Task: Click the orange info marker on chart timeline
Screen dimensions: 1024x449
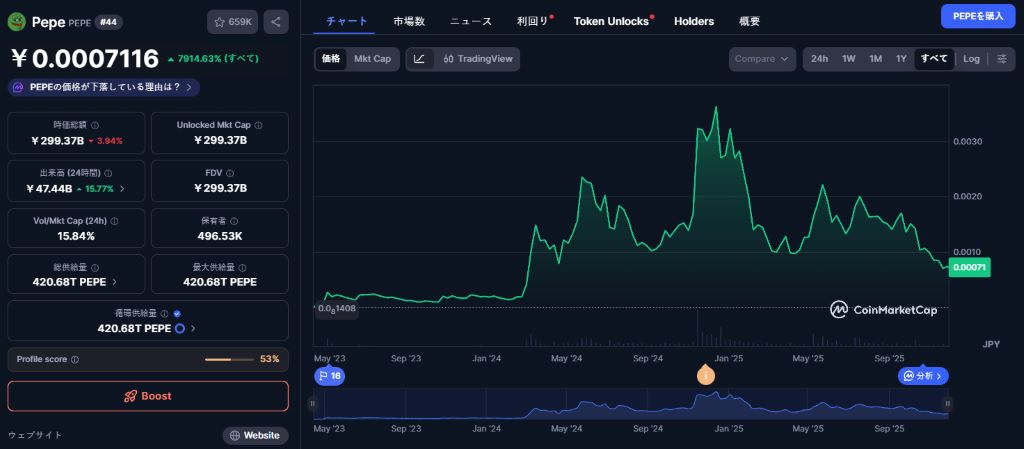Action: coord(705,376)
